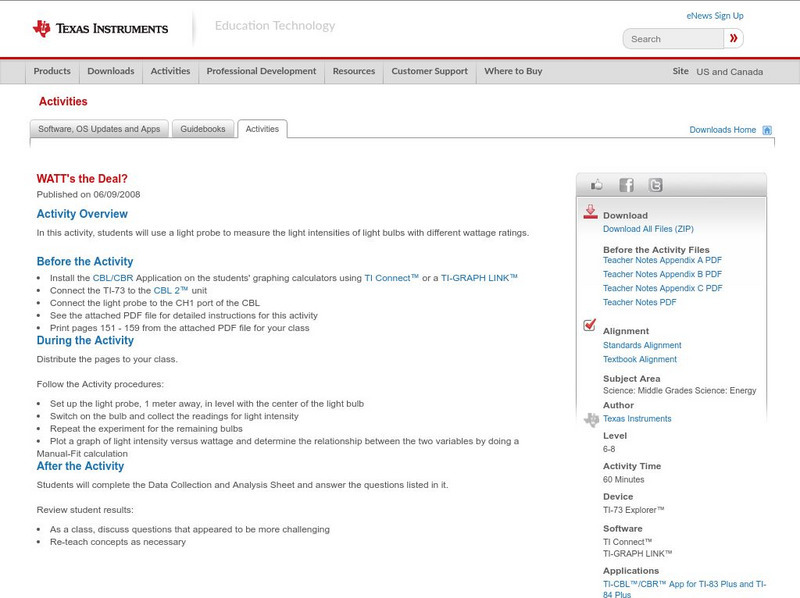Open the US and Canada site selector

click(729, 72)
